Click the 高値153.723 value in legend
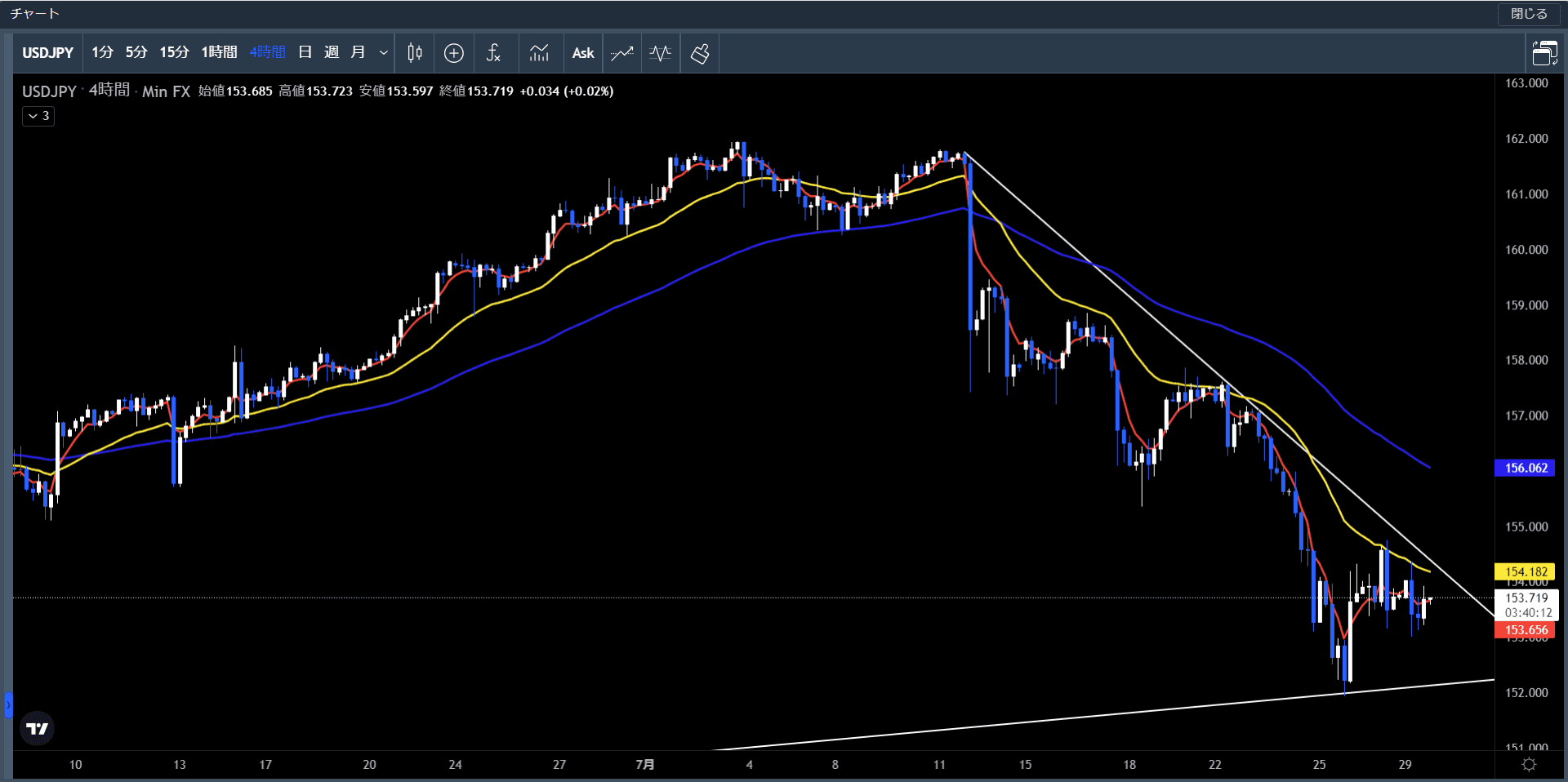Viewport: 1568px width, 782px height. pos(315,91)
